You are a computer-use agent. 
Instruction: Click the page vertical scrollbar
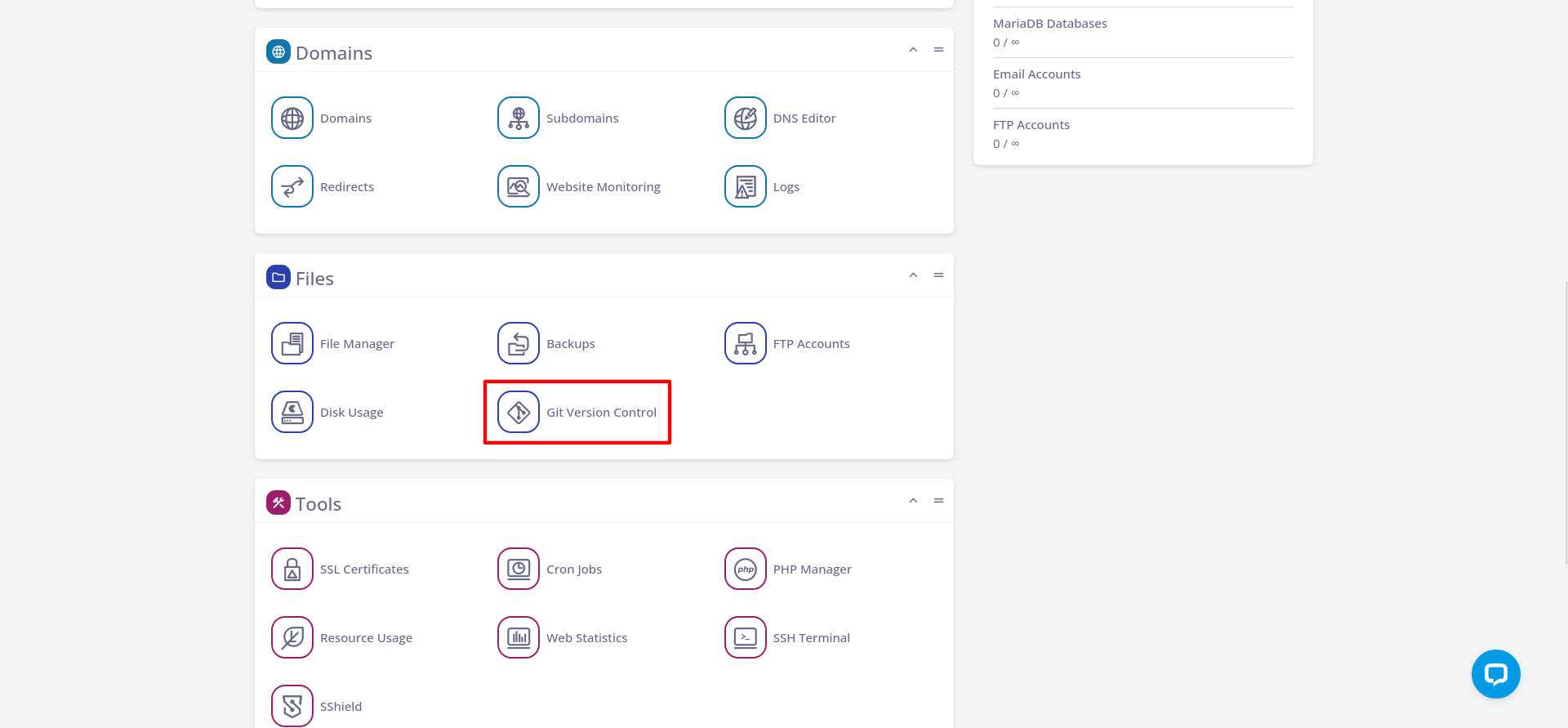(x=1566, y=422)
